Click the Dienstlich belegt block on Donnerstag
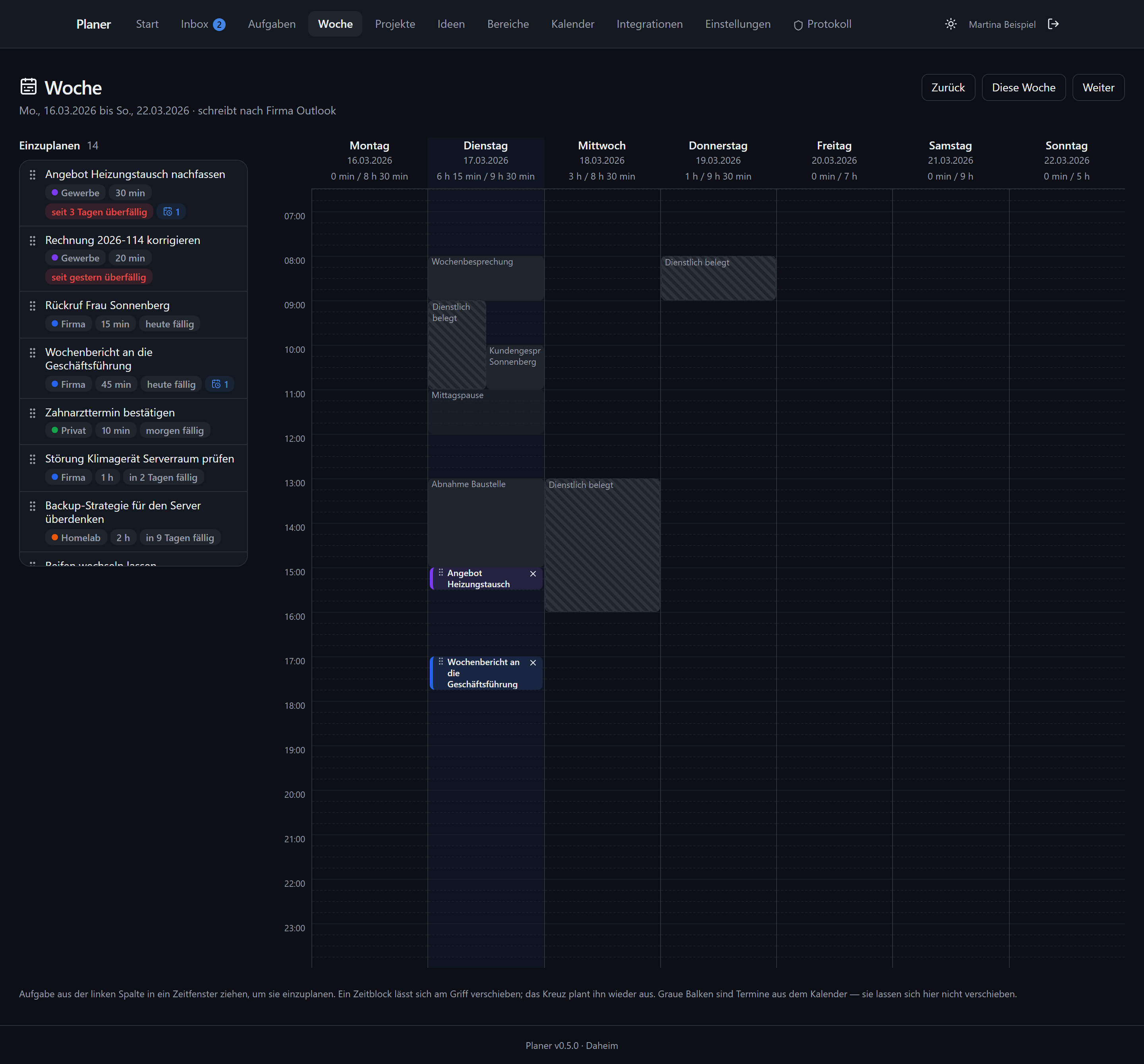This screenshot has width=1144, height=1064. (718, 278)
